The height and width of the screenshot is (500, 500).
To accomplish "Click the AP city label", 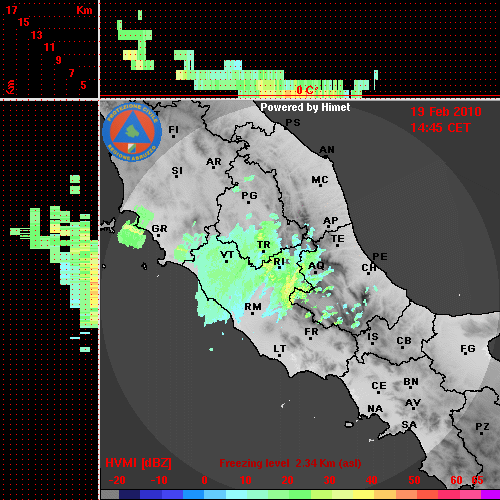I will click(331, 221).
